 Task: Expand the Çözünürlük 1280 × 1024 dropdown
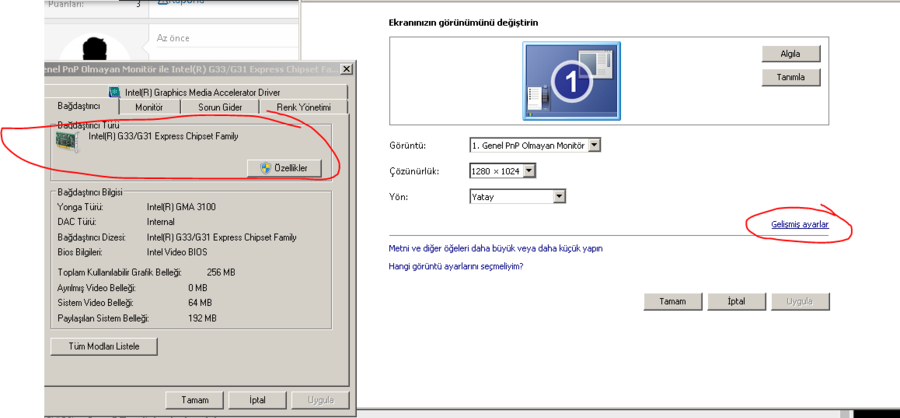[x=530, y=171]
